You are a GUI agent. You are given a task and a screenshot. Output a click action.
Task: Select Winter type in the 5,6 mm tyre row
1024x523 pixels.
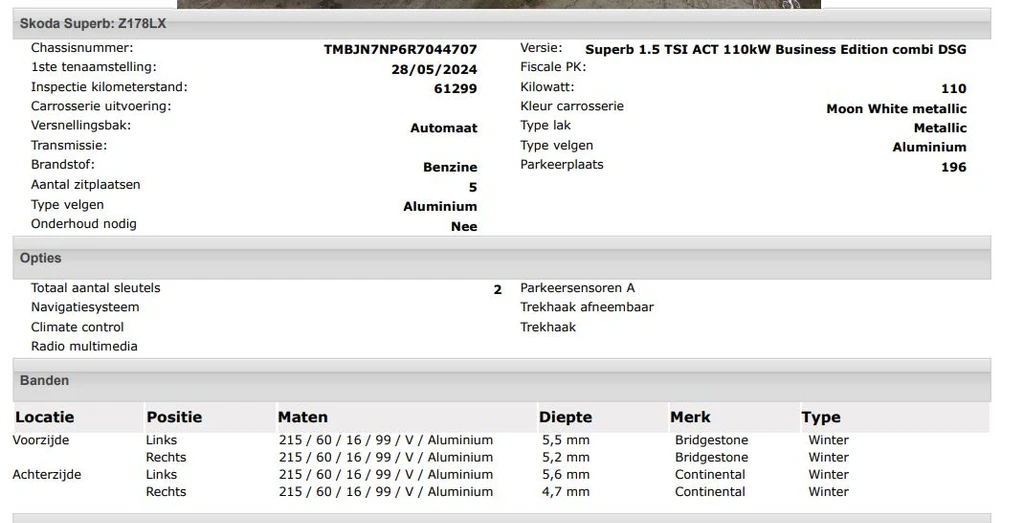829,475
